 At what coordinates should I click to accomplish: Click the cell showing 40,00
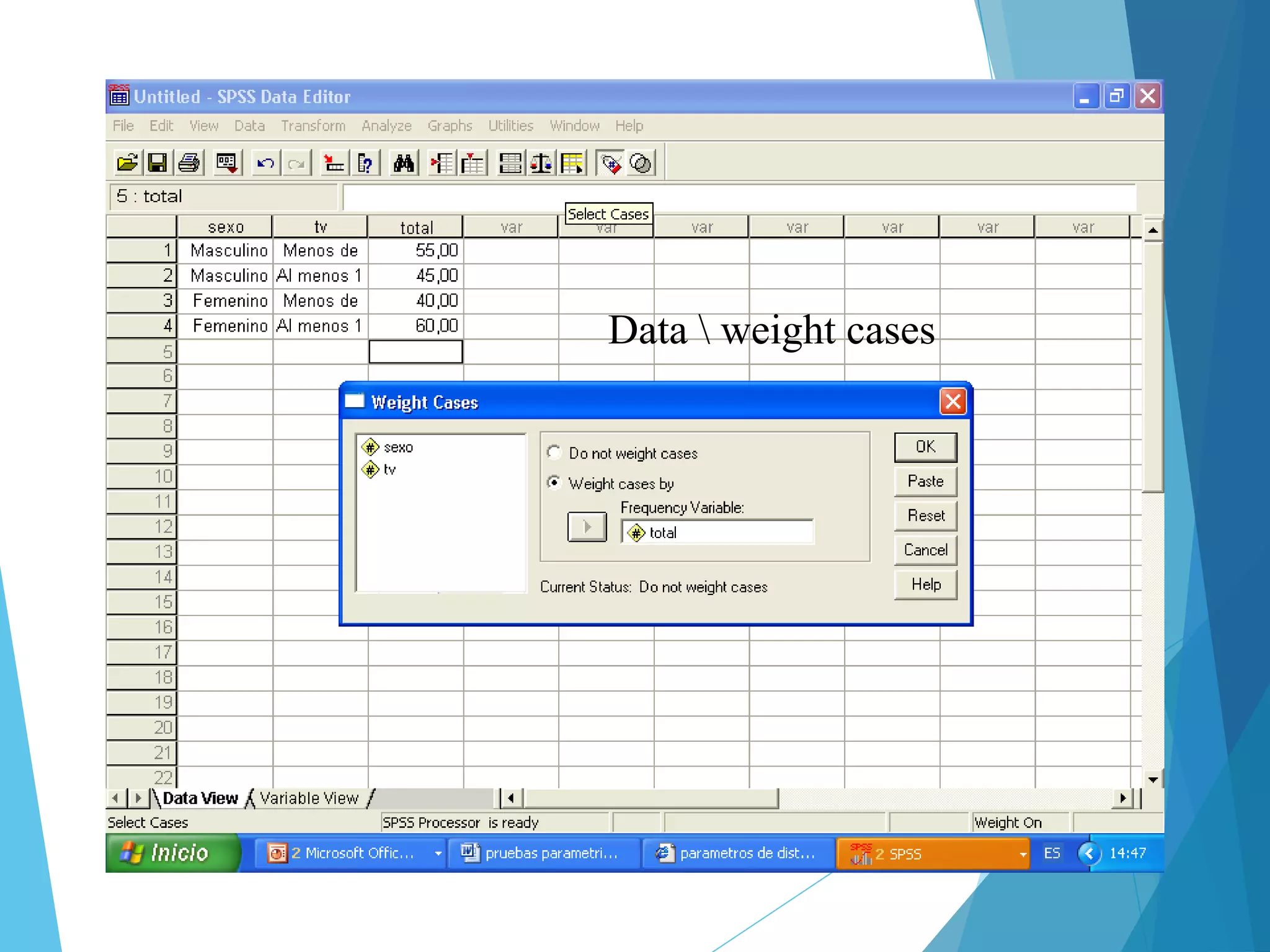click(416, 301)
